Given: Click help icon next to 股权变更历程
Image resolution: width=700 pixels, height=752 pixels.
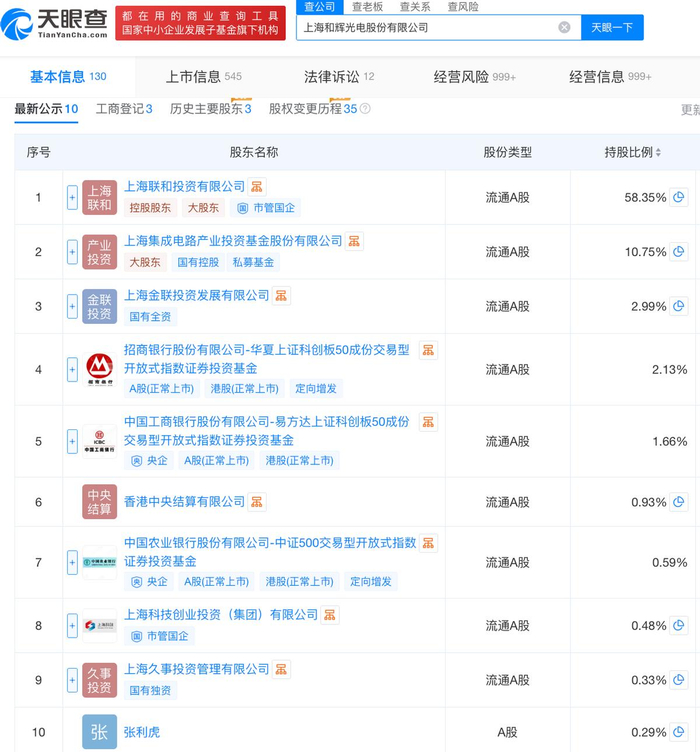Looking at the screenshot, I should (x=365, y=109).
